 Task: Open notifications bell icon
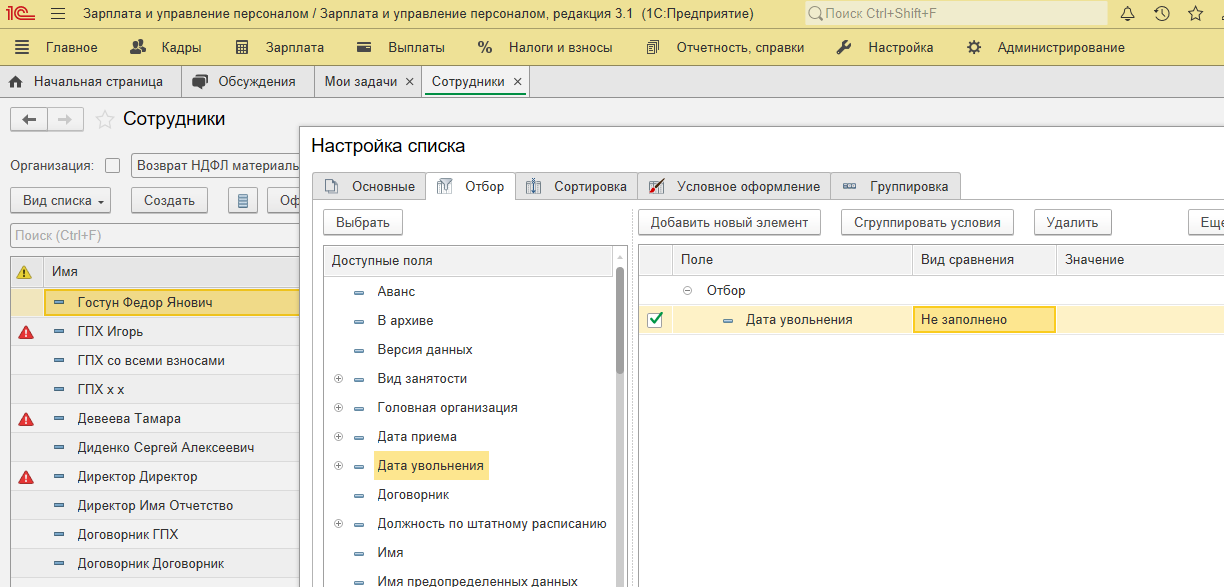[1128, 14]
